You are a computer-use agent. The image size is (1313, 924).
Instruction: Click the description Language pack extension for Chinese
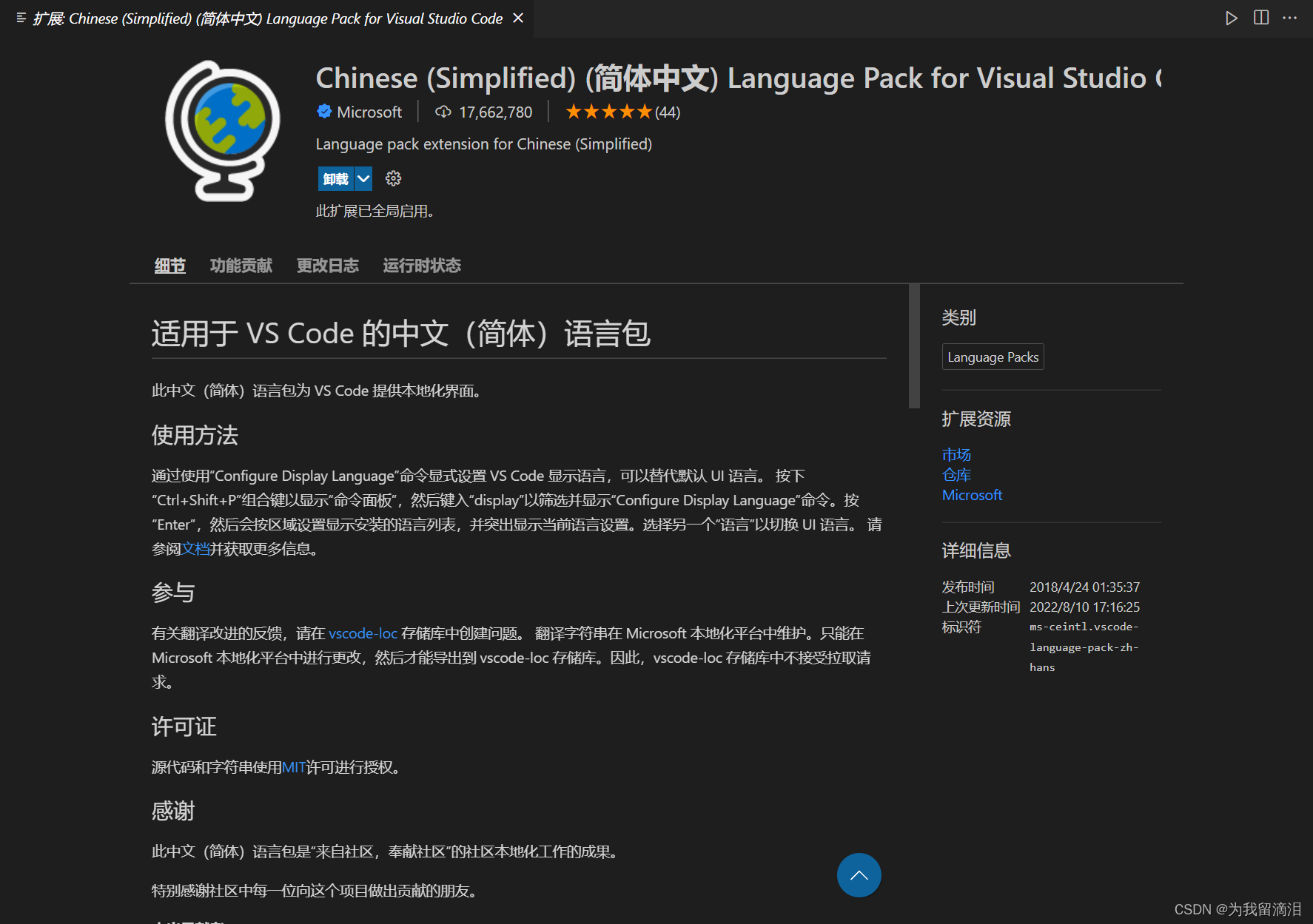pyautogui.click(x=484, y=144)
